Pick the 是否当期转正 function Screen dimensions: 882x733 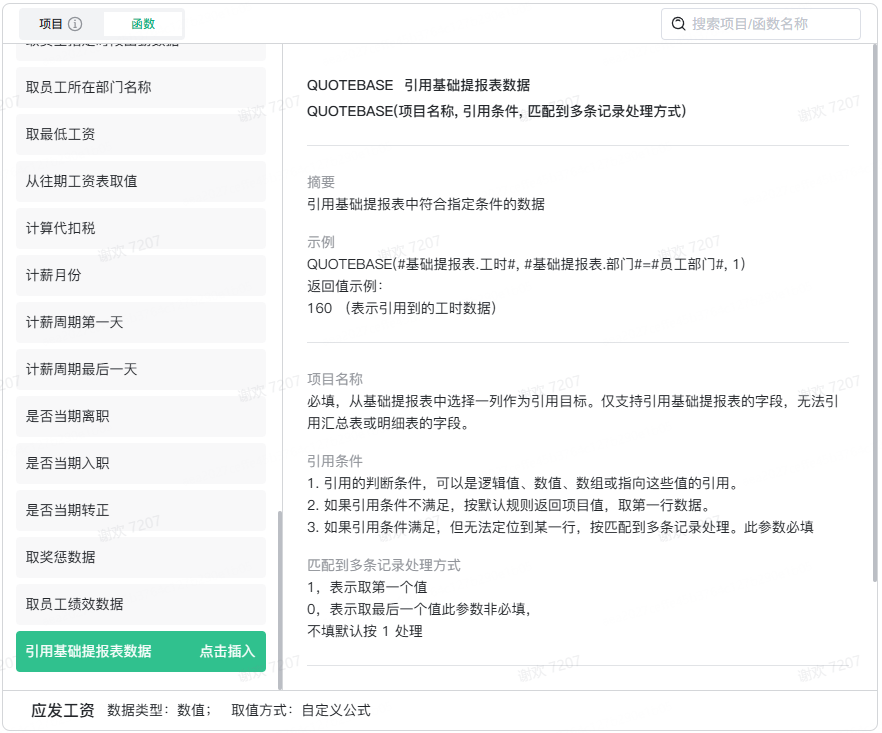[140, 510]
